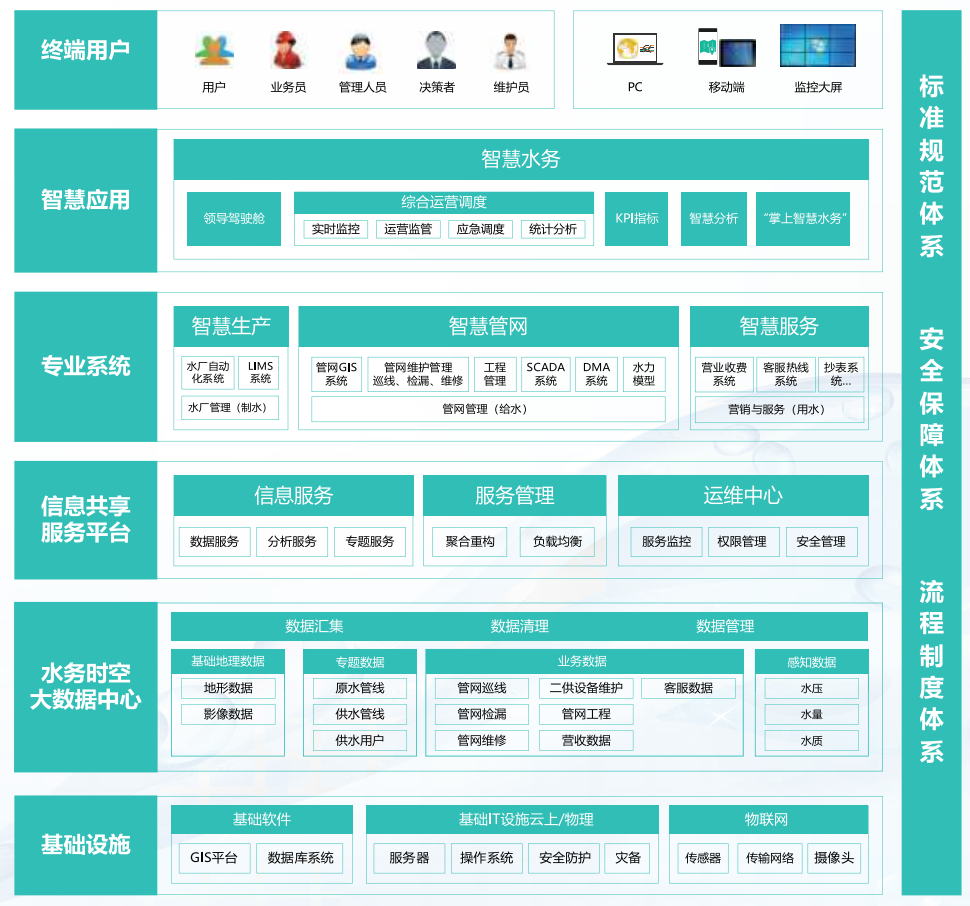
Task: Click the 维护员 avatar icon
Action: [511, 51]
